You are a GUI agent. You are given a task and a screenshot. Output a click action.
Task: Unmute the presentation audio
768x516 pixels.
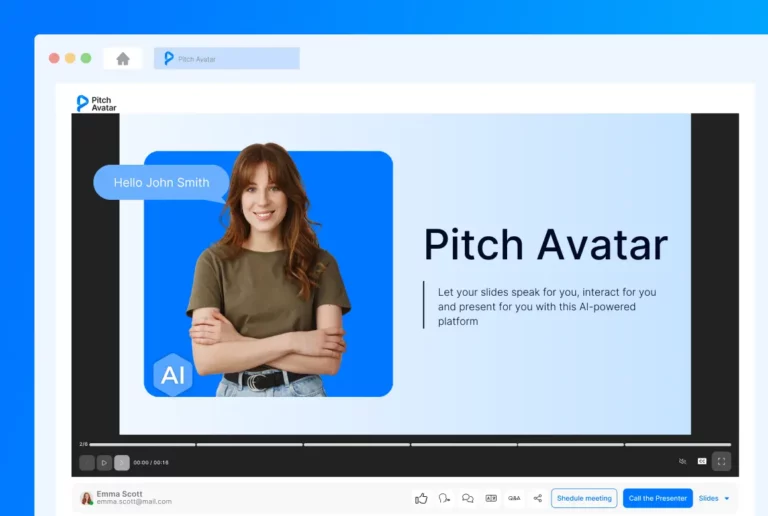click(x=682, y=461)
